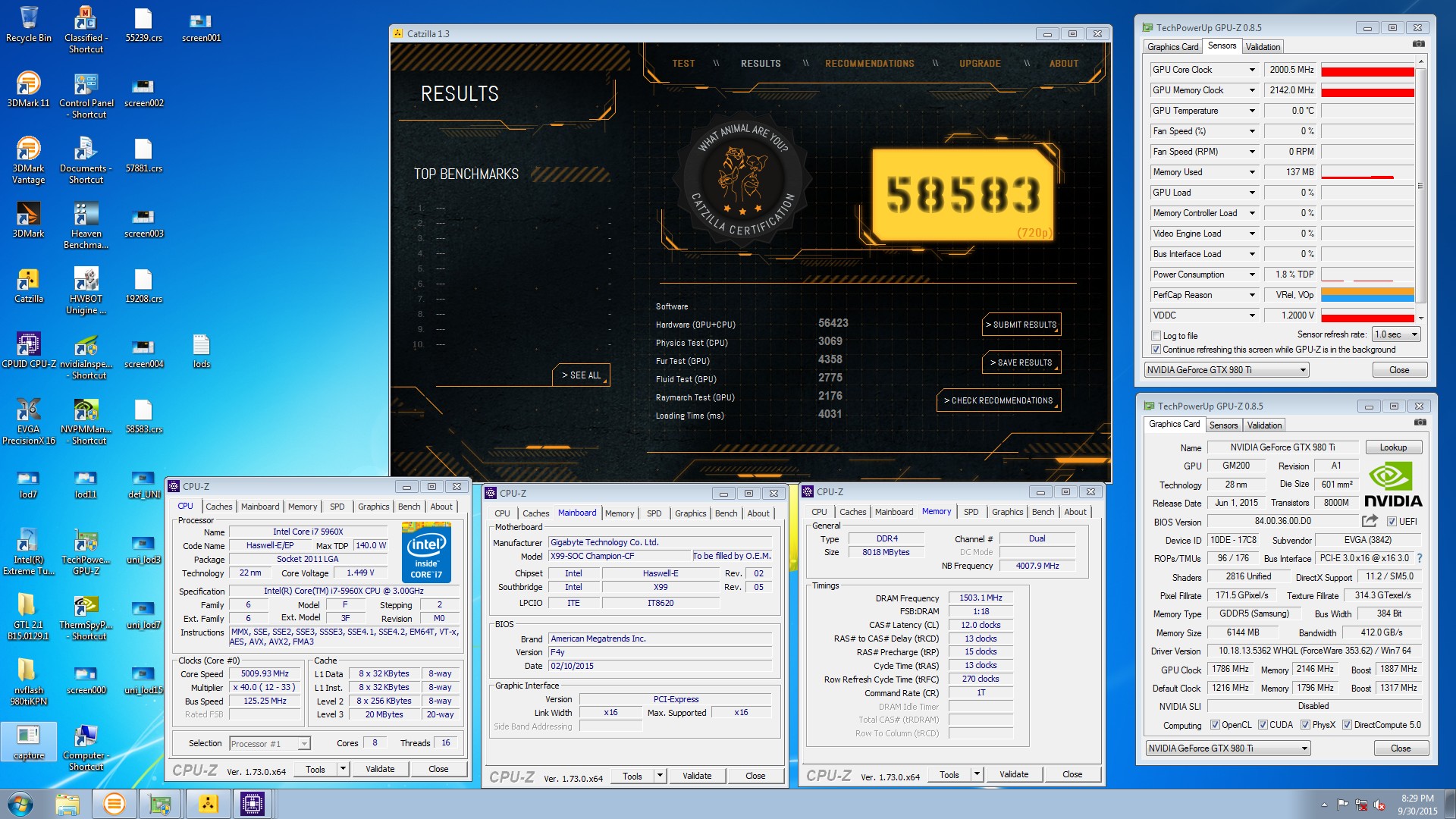Screen dimensions: 1456x819
Task: Open the Tools dropdown arrow in CPU-Z Memory window
Action: tap(977, 774)
